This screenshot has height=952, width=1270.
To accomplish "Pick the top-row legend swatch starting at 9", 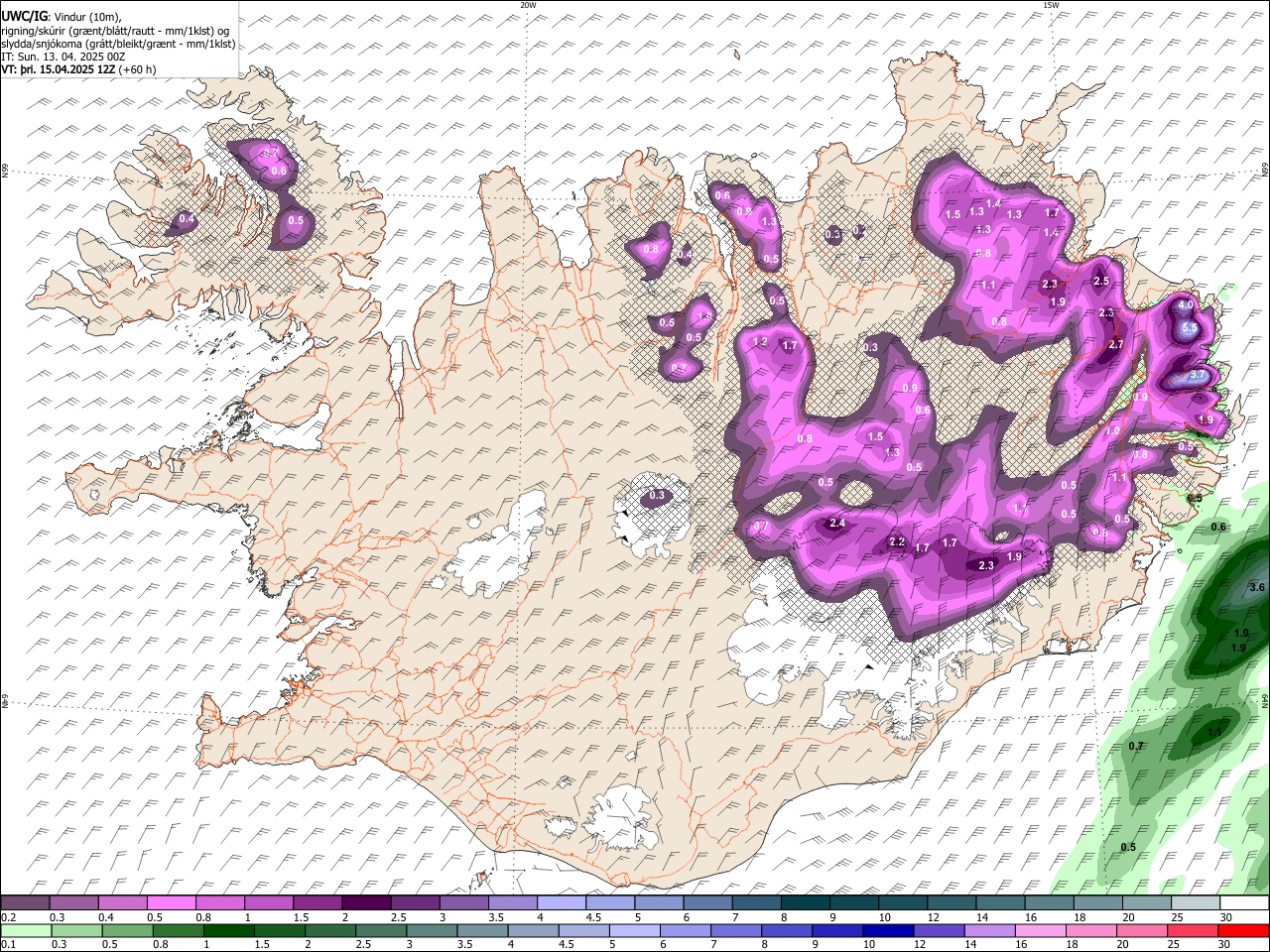I will click(853, 902).
